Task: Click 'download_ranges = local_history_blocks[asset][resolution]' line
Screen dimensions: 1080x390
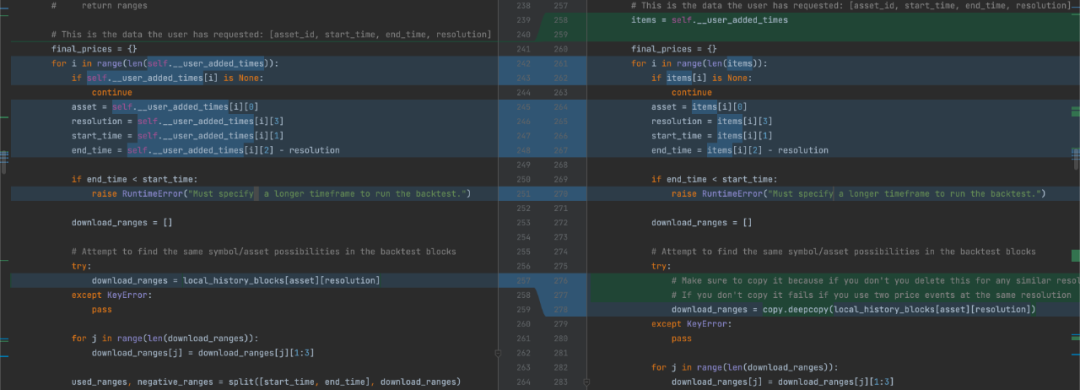Action: [x=236, y=280]
